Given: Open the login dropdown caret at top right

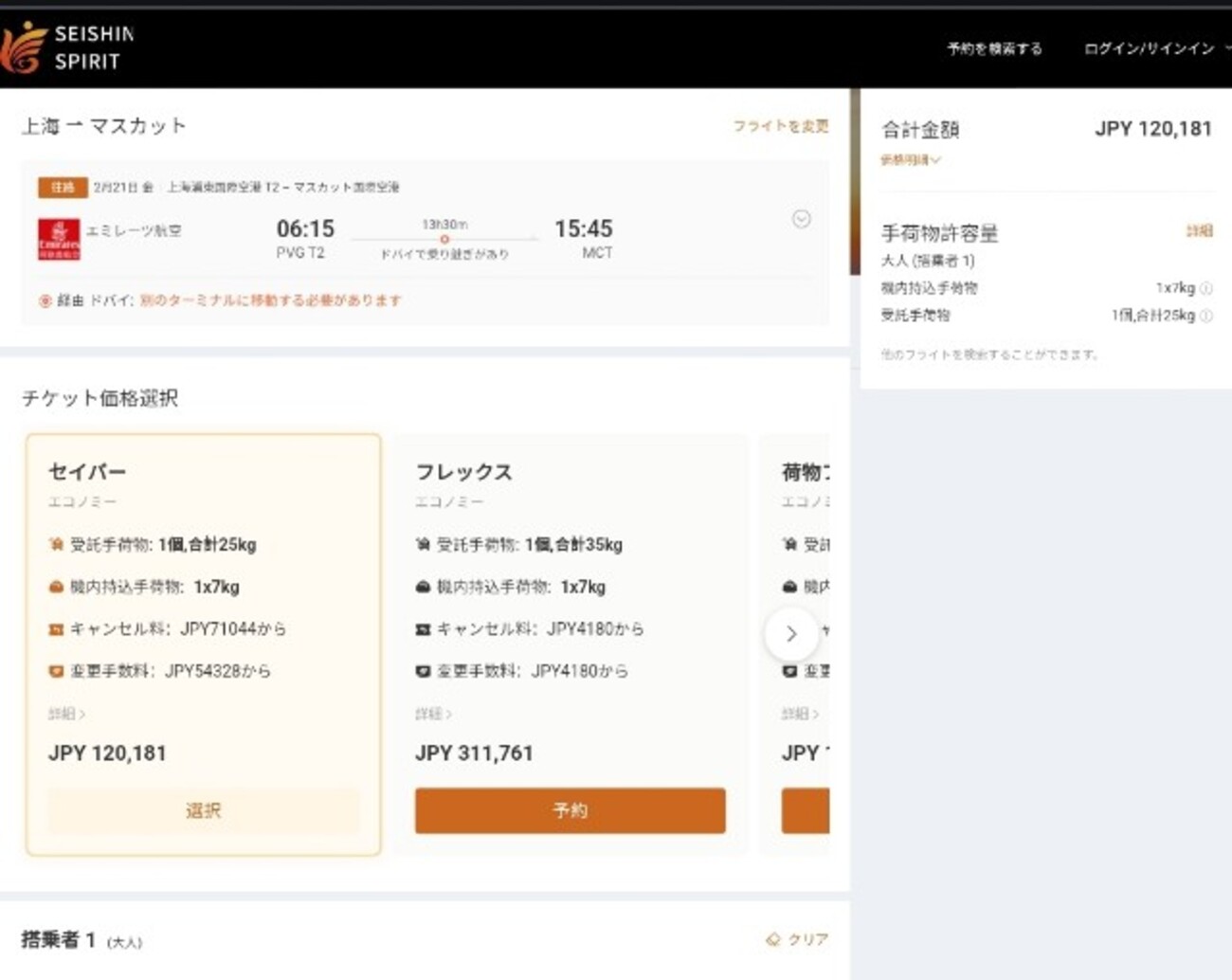Looking at the screenshot, I should (x=1225, y=48).
